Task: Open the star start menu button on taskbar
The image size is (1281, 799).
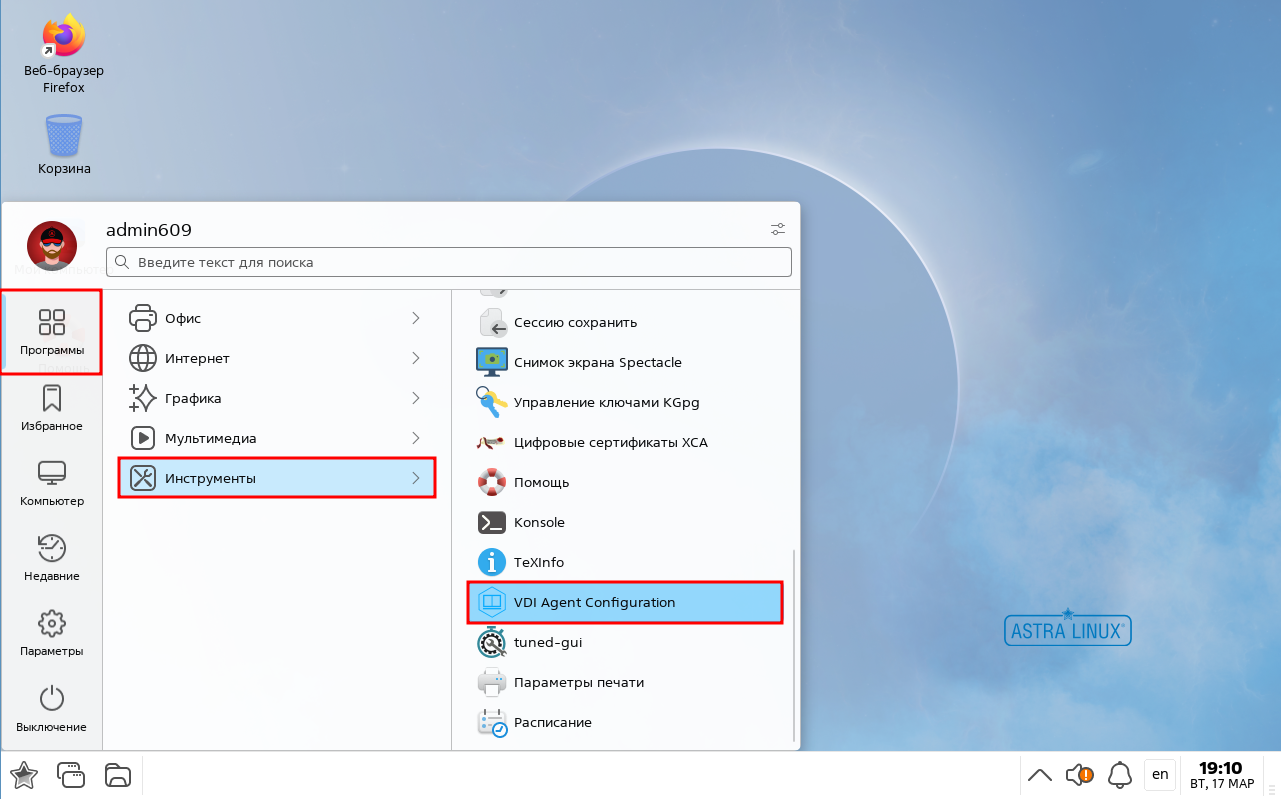Action: 24,774
